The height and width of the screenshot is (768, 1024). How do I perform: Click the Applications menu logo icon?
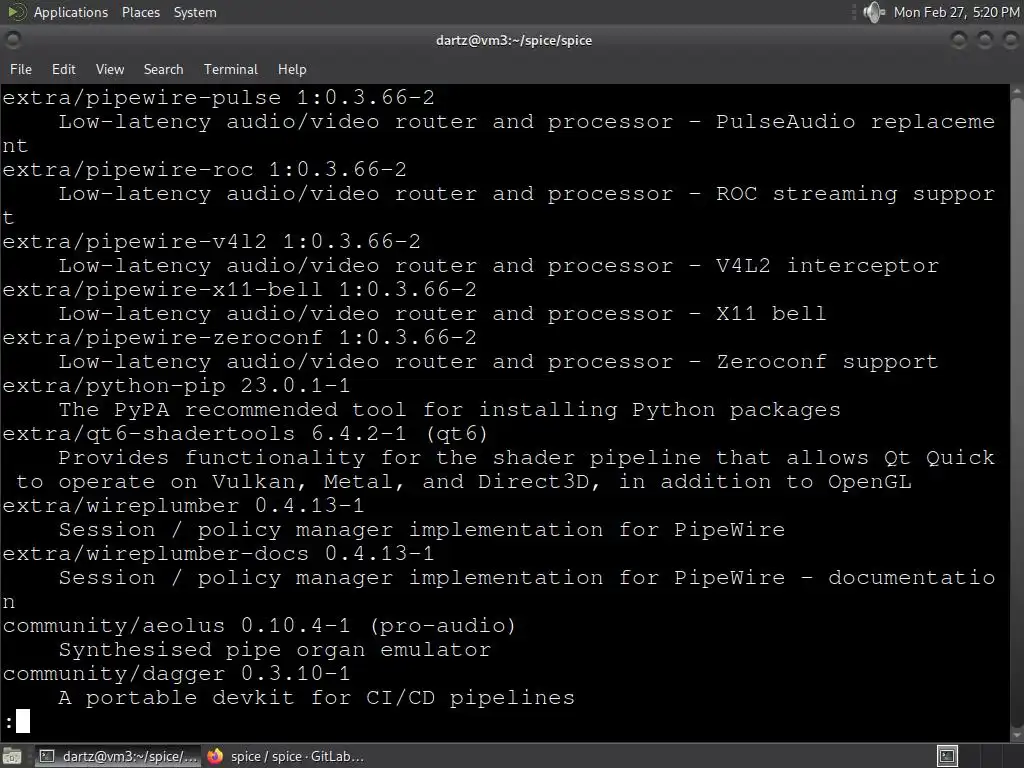tap(16, 12)
